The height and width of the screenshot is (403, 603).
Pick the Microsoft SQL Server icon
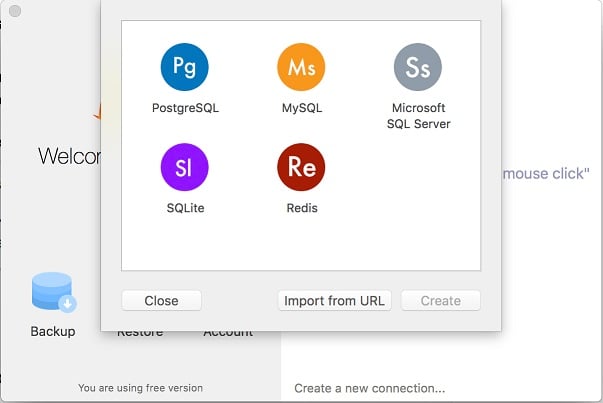click(x=418, y=67)
